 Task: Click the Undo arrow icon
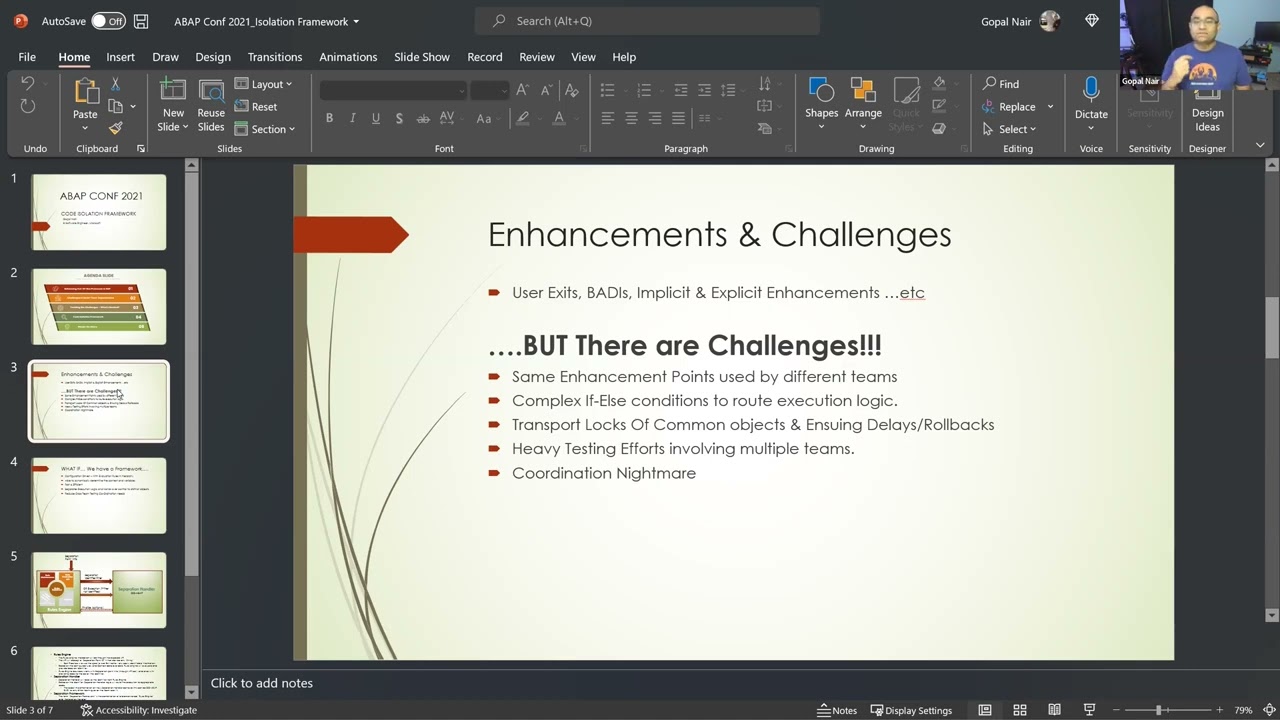pyautogui.click(x=28, y=84)
